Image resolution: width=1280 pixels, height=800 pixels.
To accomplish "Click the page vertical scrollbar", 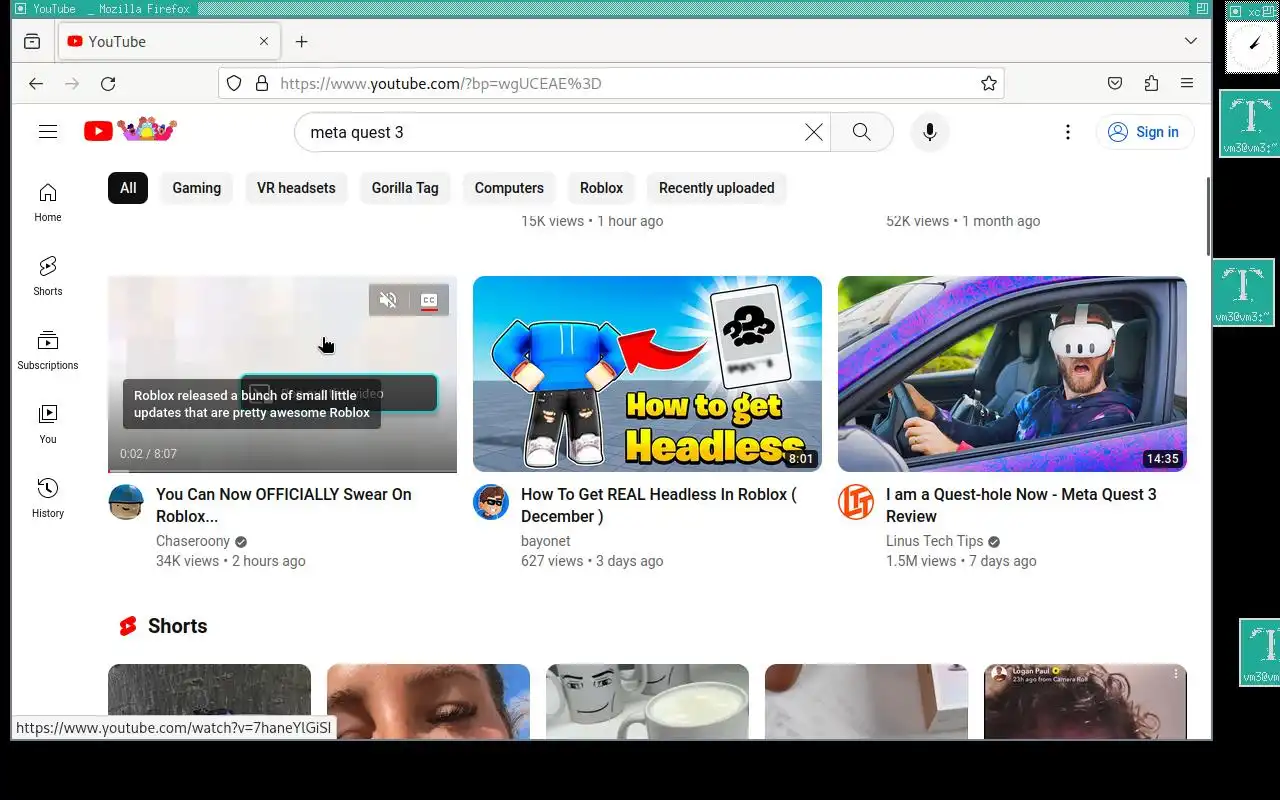I will 1208,216.
